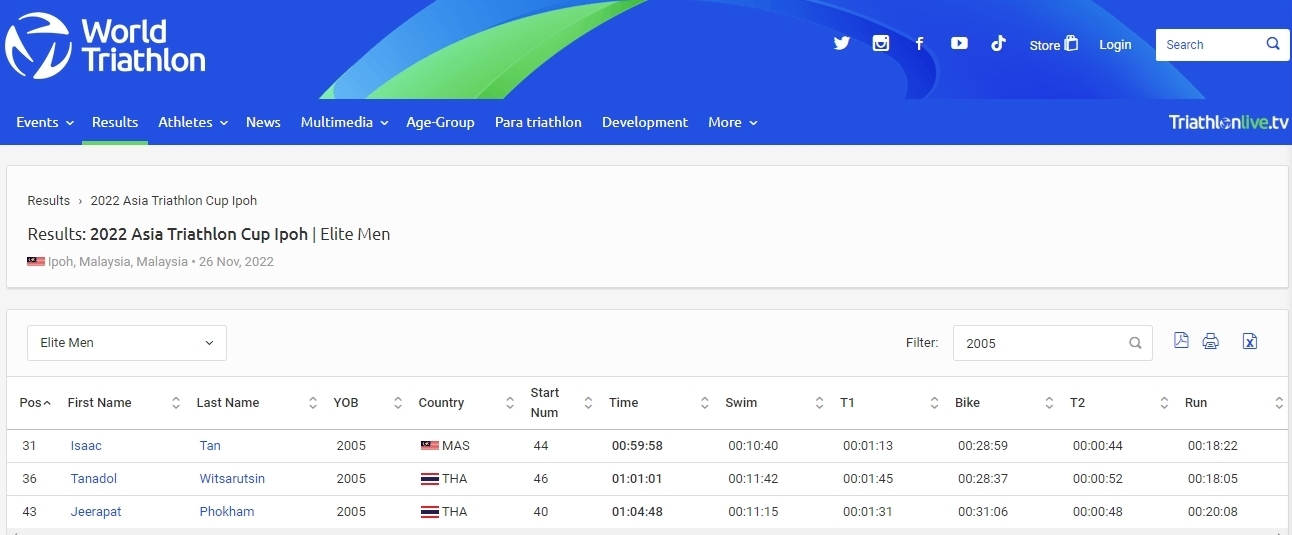Click the start number 46 cell

tap(541, 479)
